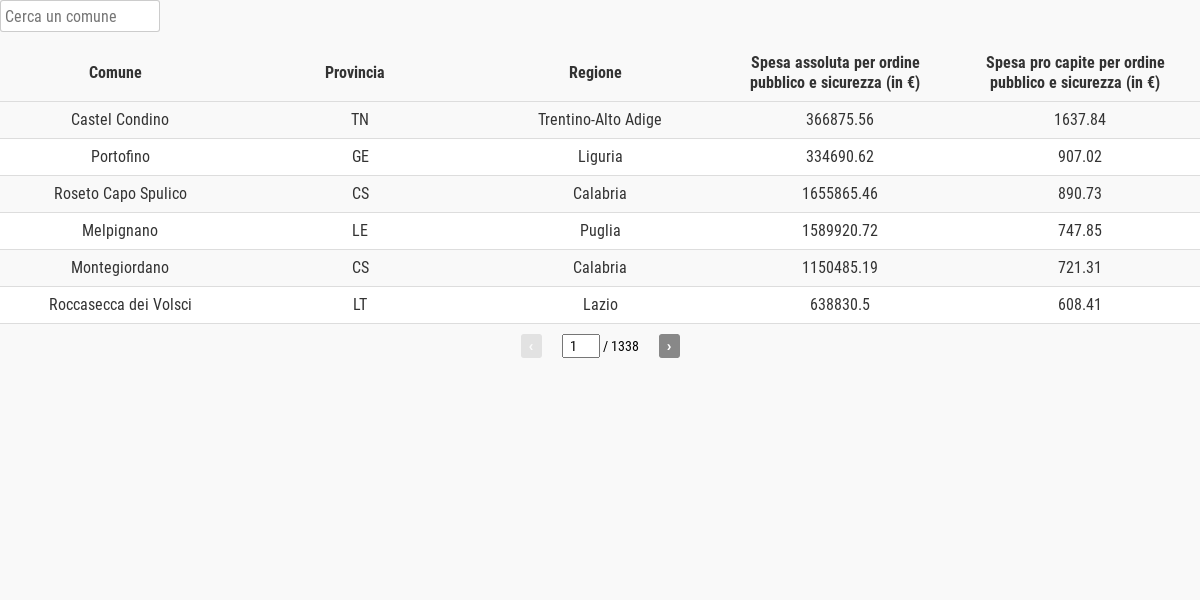Select the Melpignano row name
Screen dimensions: 1200x600
120,230
